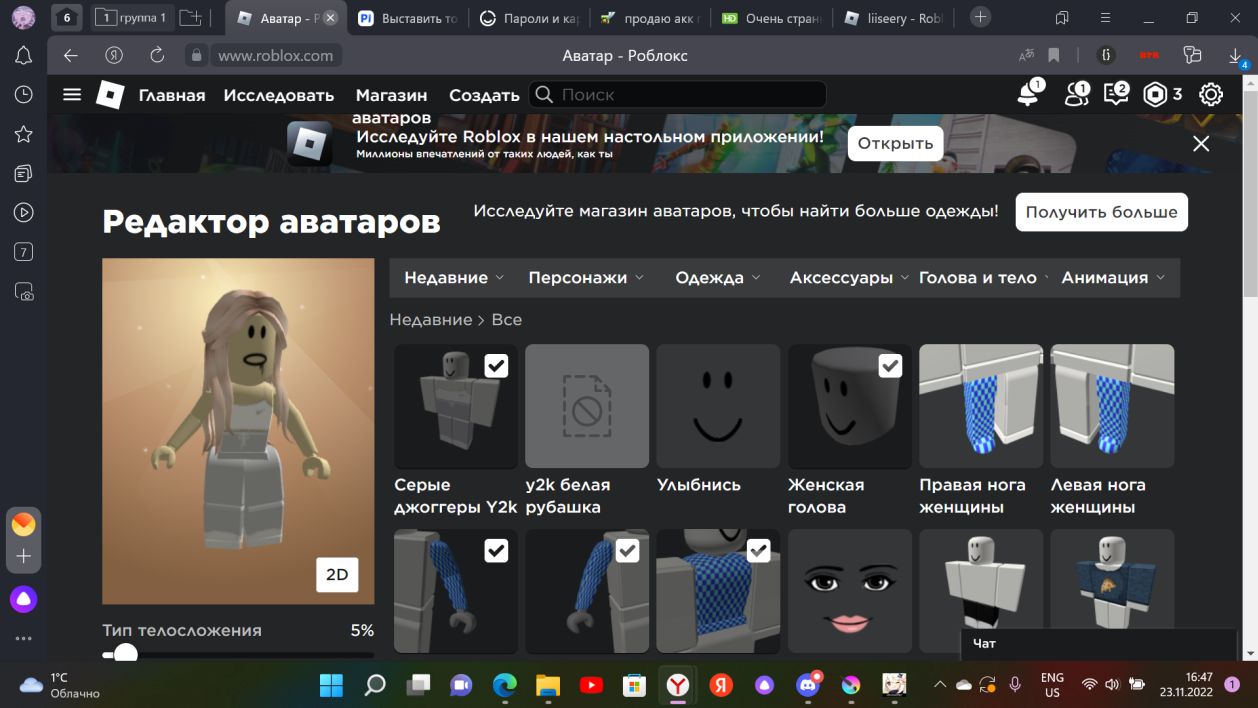Go to Исследовать in Roblox navbar
This screenshot has height=708, width=1258.
coord(279,95)
